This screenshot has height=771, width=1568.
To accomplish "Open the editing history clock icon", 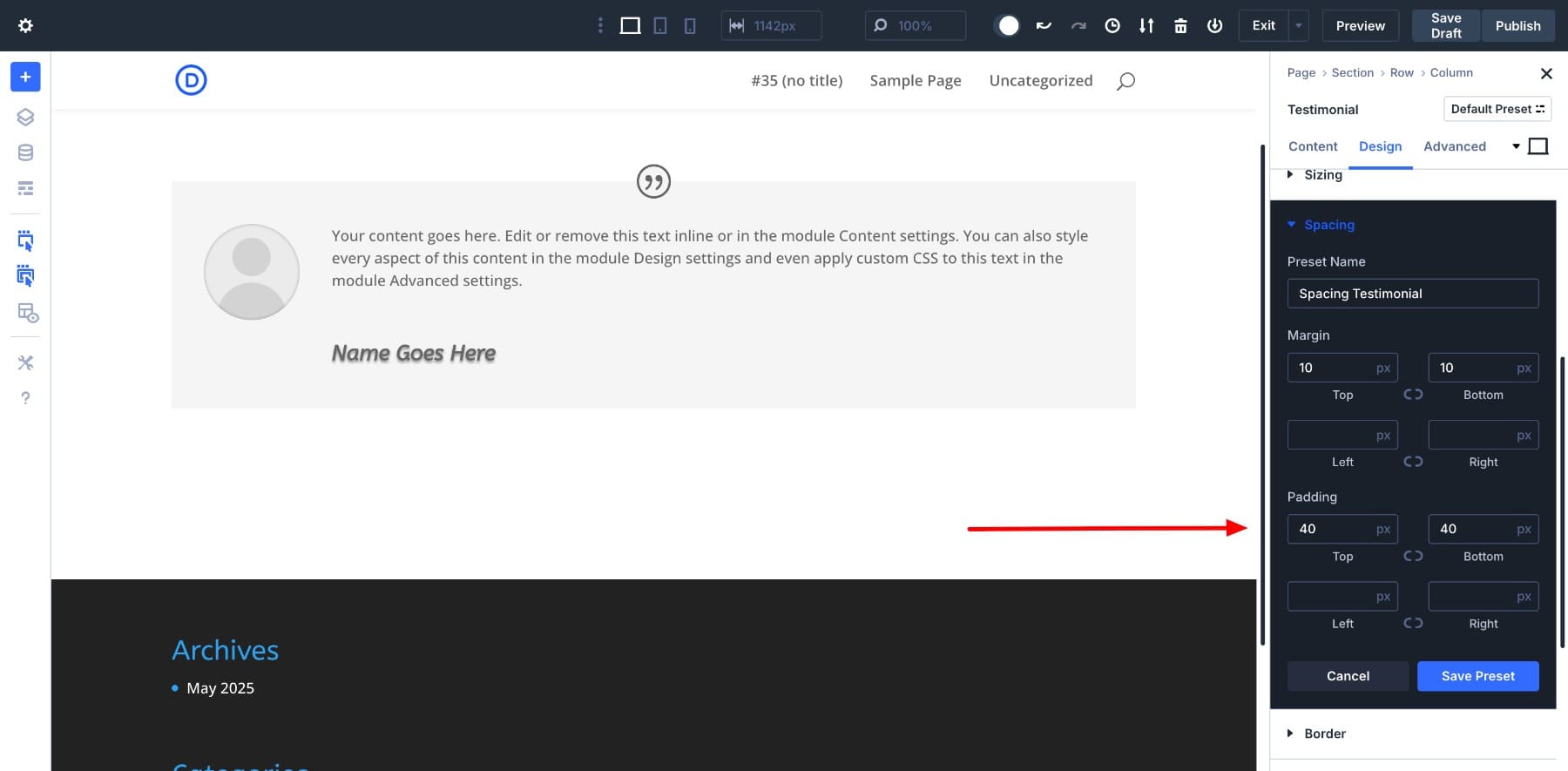I will pyautogui.click(x=1112, y=26).
